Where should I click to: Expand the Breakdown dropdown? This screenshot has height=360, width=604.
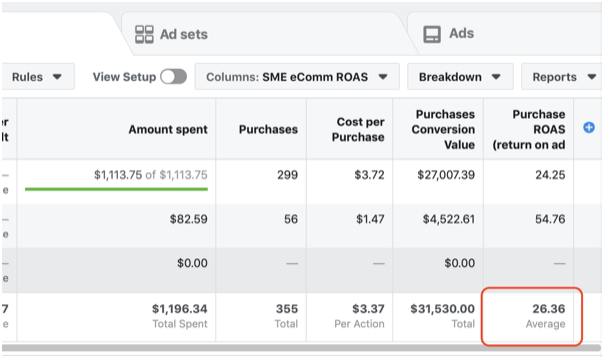[460, 77]
